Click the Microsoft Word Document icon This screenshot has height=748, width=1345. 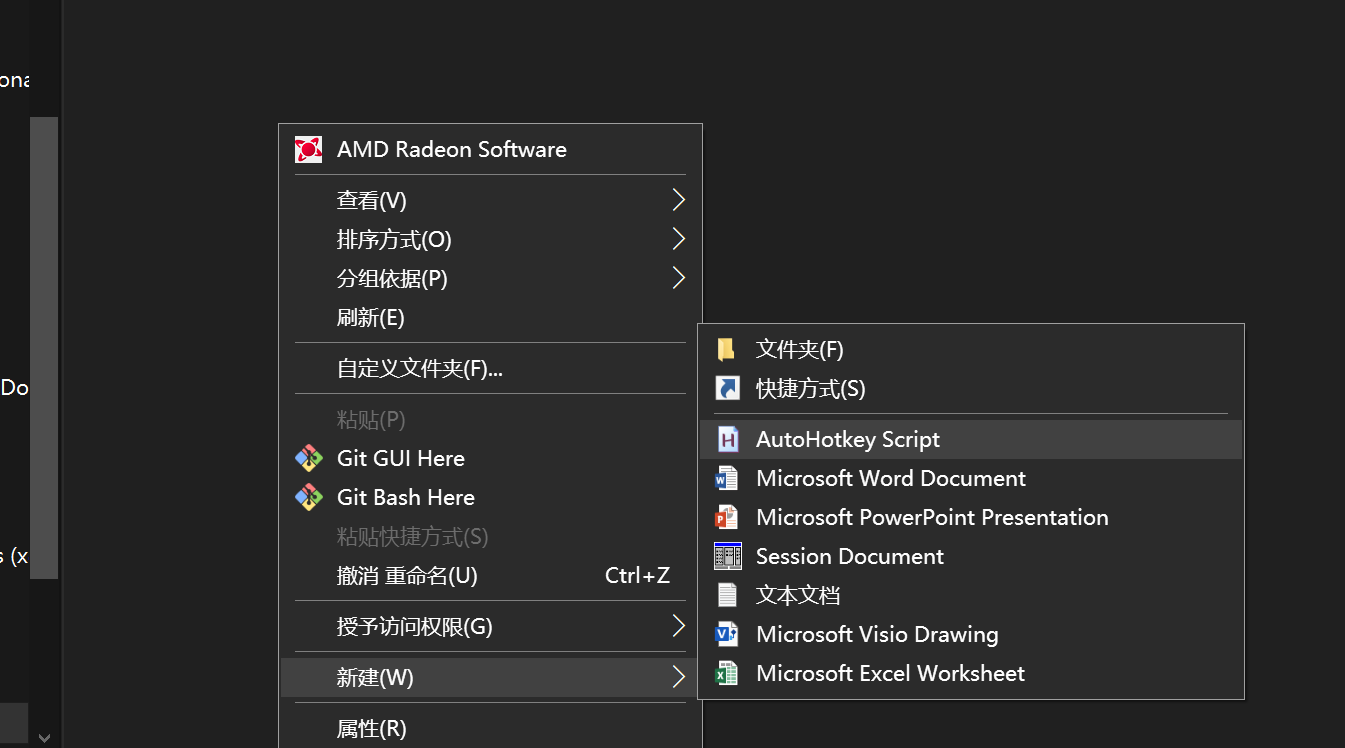[727, 478]
